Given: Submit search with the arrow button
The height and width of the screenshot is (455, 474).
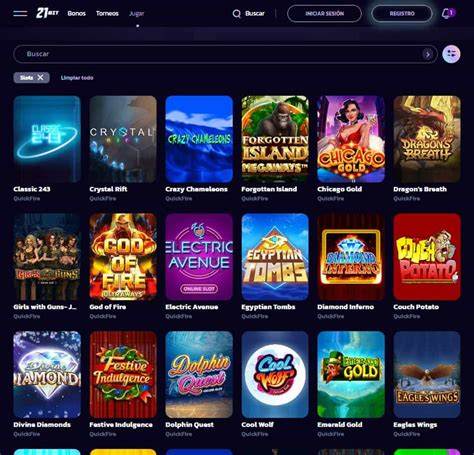Looking at the screenshot, I should pos(427,54).
